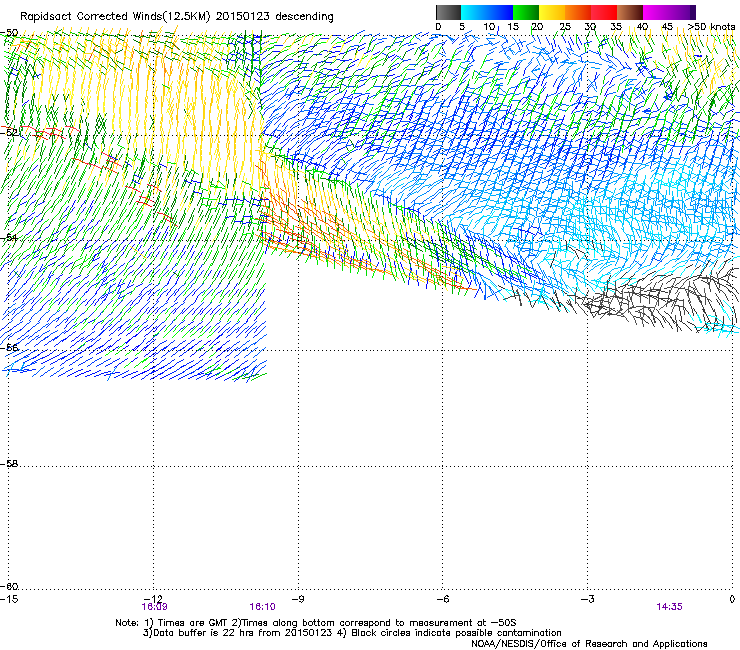Click the 'Times are GMT' note line
Image resolution: width=740 pixels, height=650 pixels.
tap(316, 623)
